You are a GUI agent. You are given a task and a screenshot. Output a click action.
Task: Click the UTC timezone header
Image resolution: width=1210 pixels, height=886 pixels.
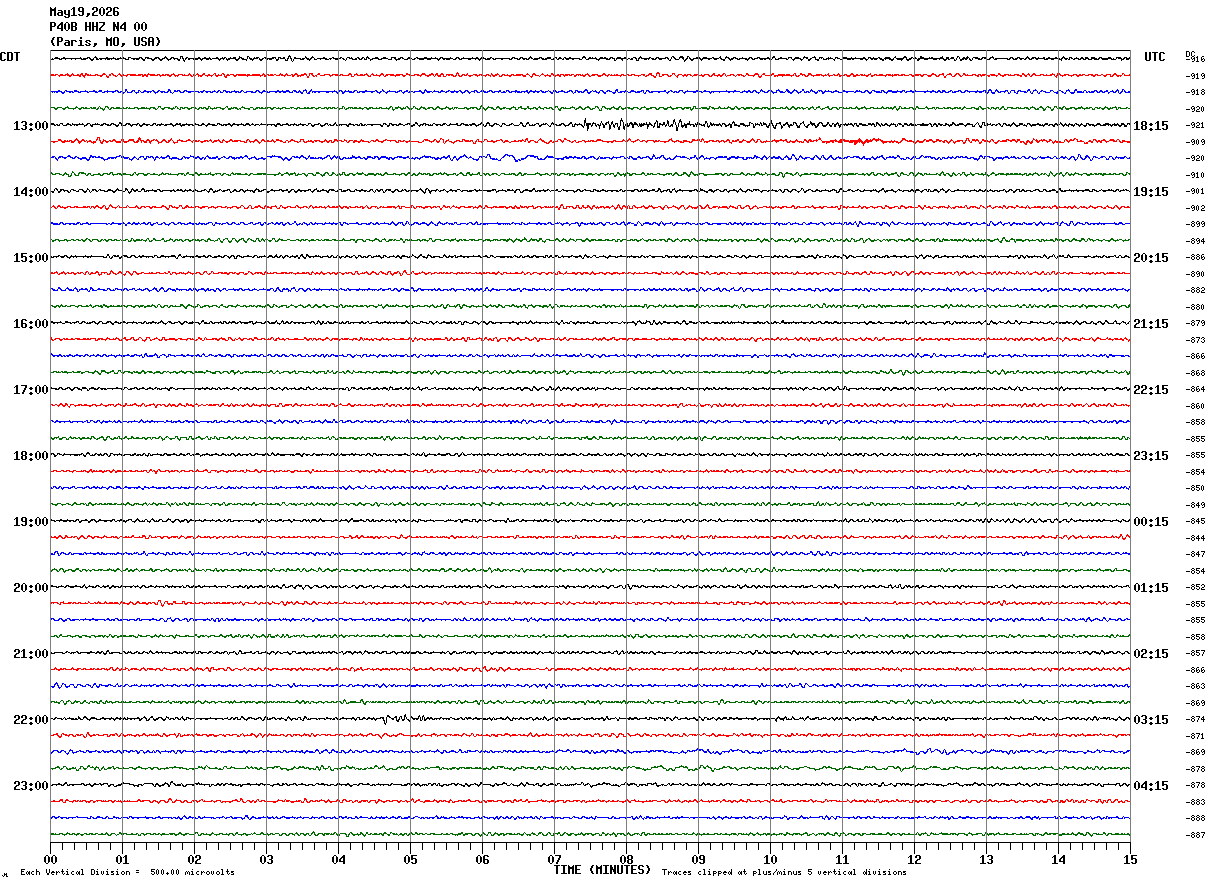[x=1155, y=57]
